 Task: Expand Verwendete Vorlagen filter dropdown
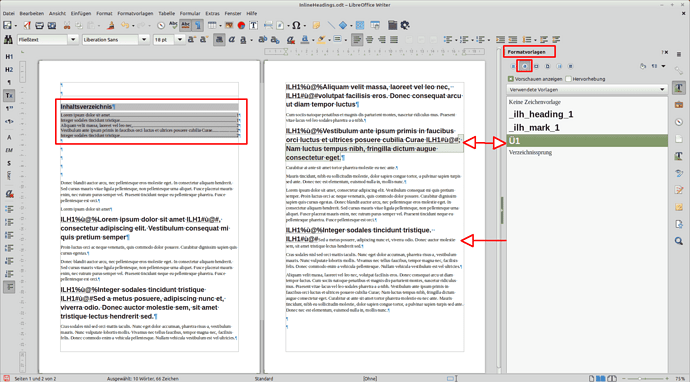[662, 89]
